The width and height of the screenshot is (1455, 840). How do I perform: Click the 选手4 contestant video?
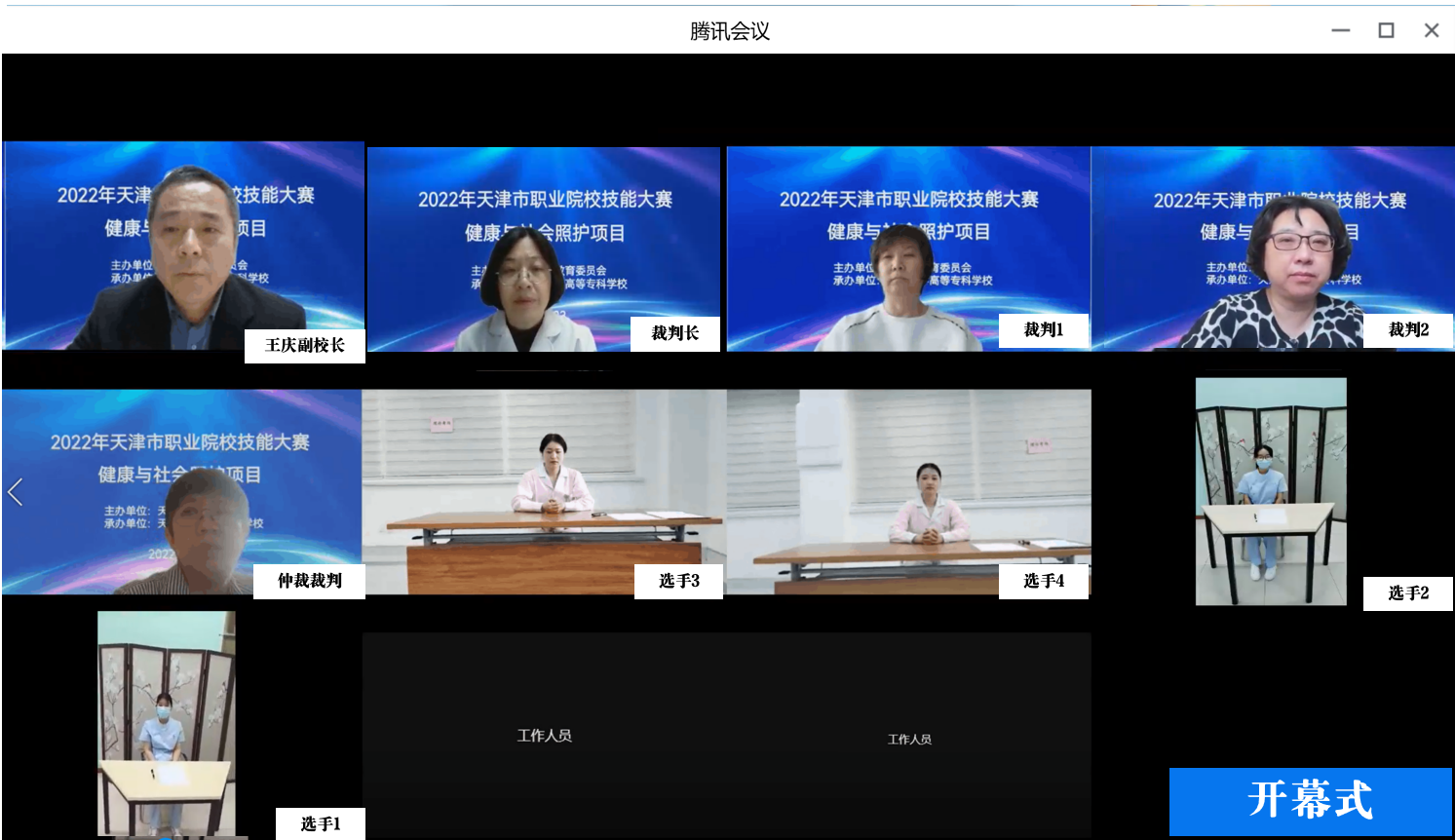point(908,491)
